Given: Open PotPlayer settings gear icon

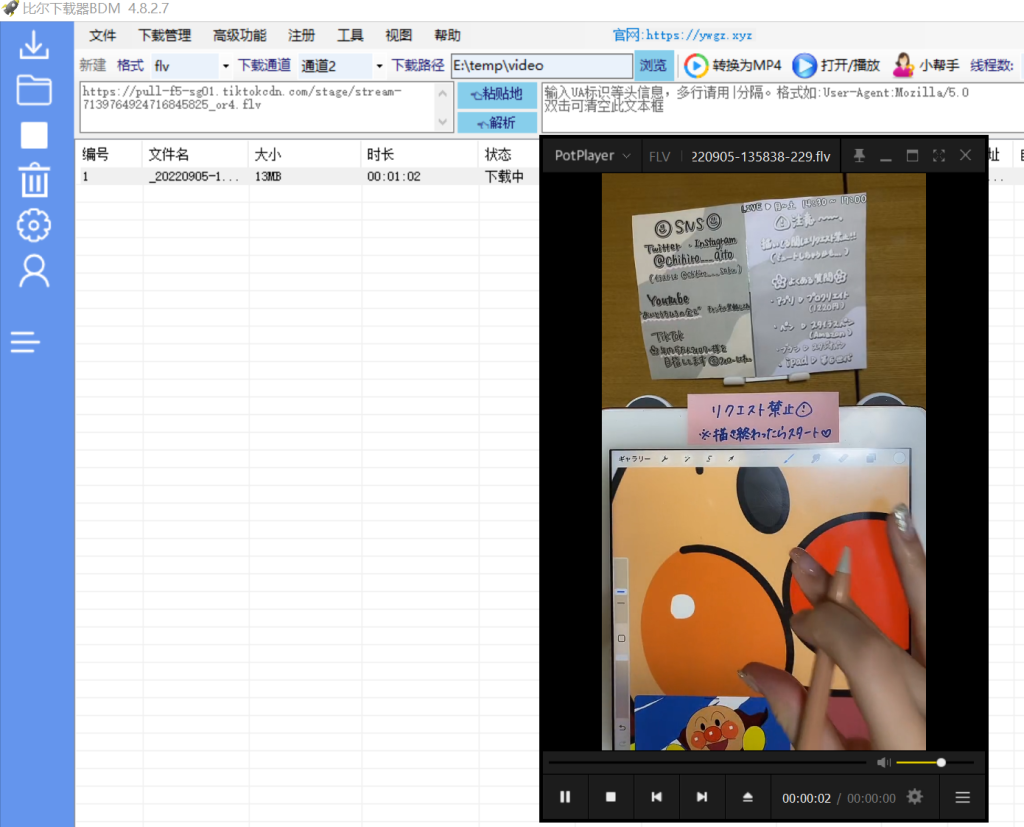Looking at the screenshot, I should (914, 797).
